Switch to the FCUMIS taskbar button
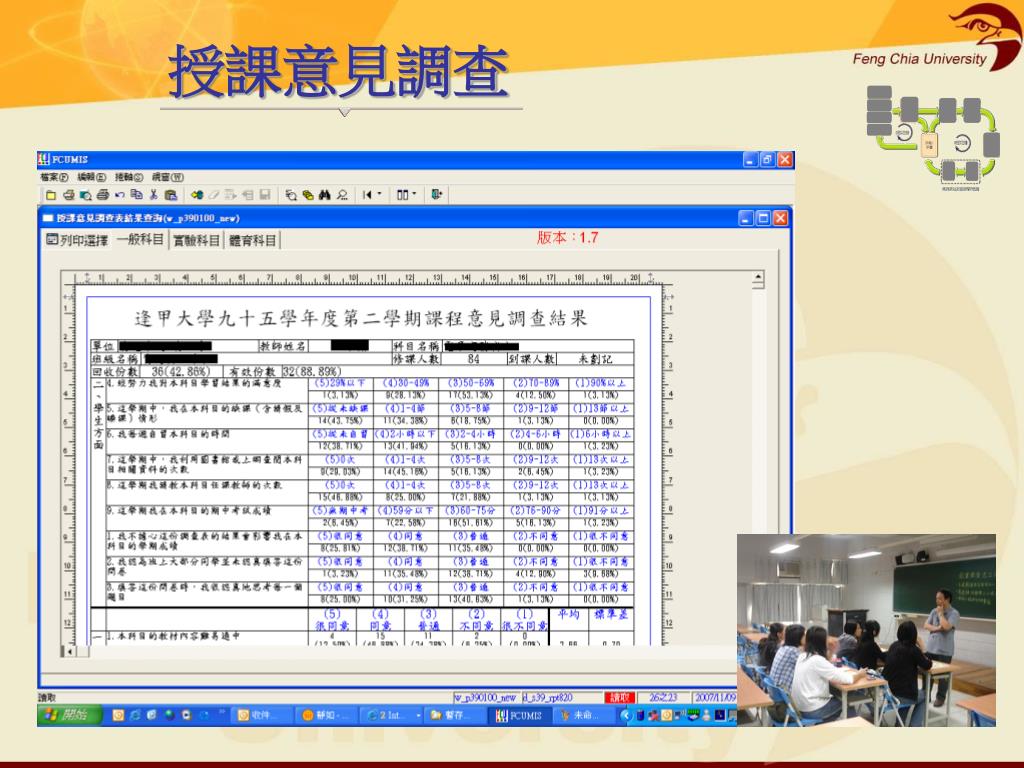 tap(522, 715)
